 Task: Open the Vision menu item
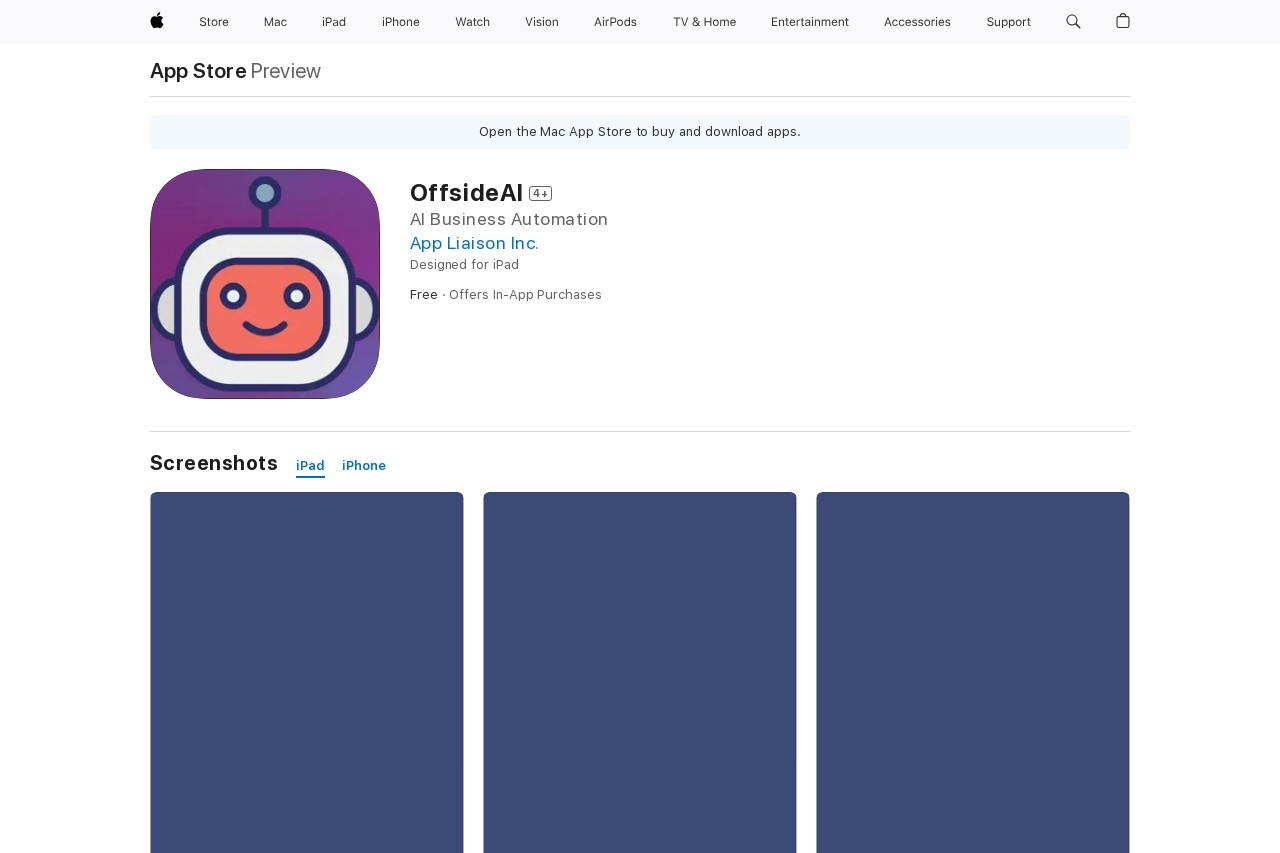click(x=542, y=22)
